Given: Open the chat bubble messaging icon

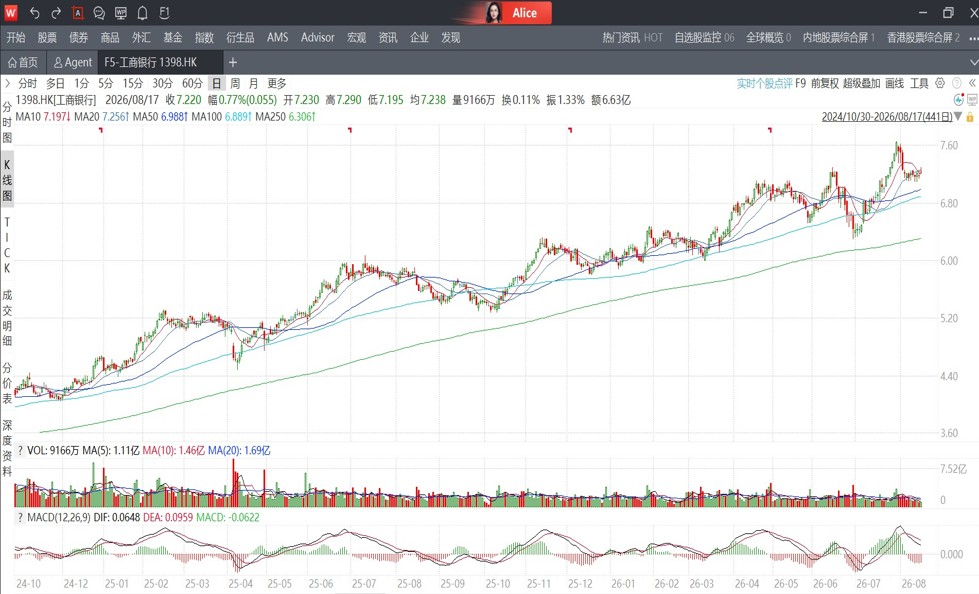Looking at the screenshot, I should tap(99, 12).
